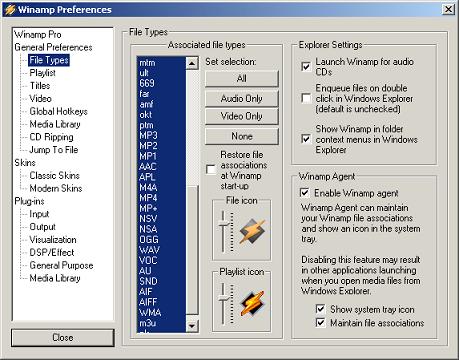Open Classic Skins page

pyautogui.click(x=54, y=175)
